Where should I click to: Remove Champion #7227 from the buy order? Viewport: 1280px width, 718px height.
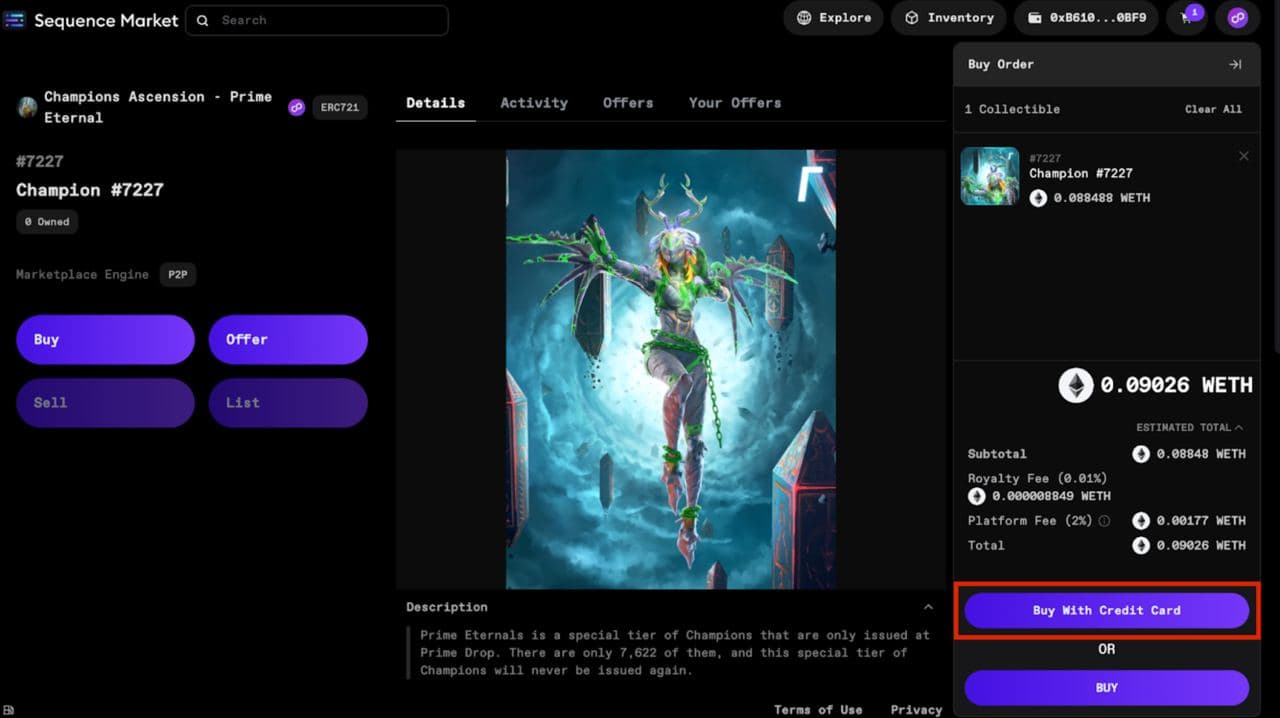click(1244, 156)
